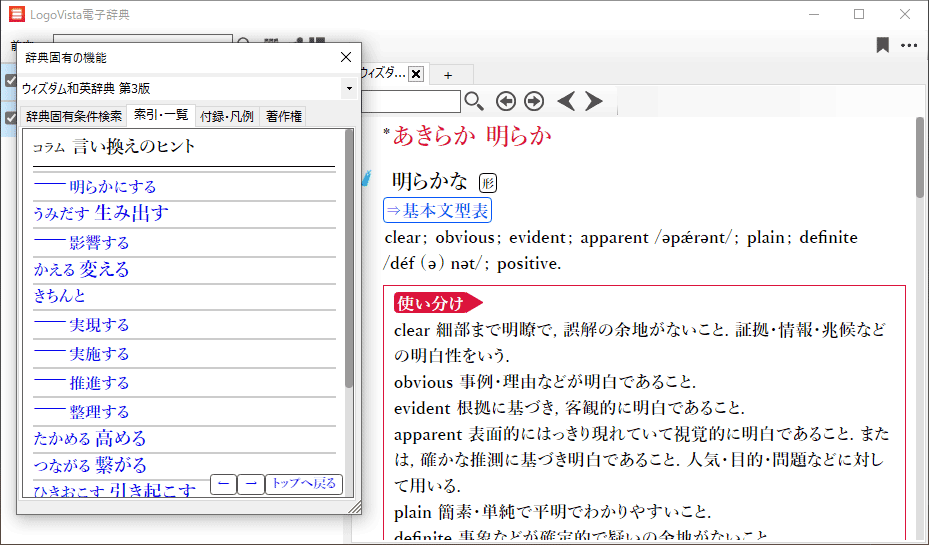Viewport: 929px width, 545px height.
Task: Close the ウィズダ… dictionary tab with X
Action: click(x=416, y=74)
